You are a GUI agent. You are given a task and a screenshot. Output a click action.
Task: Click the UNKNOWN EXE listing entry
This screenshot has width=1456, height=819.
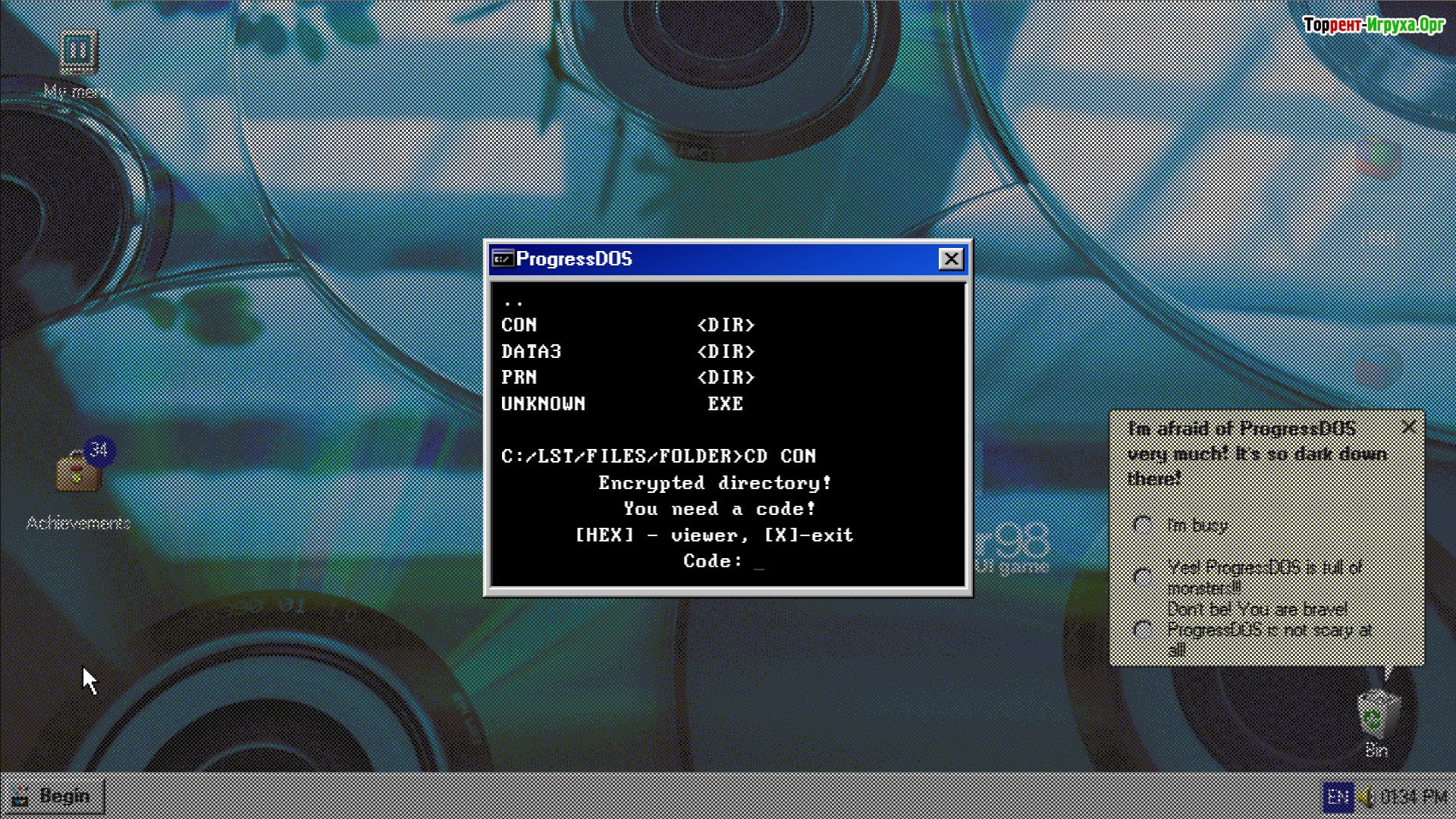coord(543,404)
